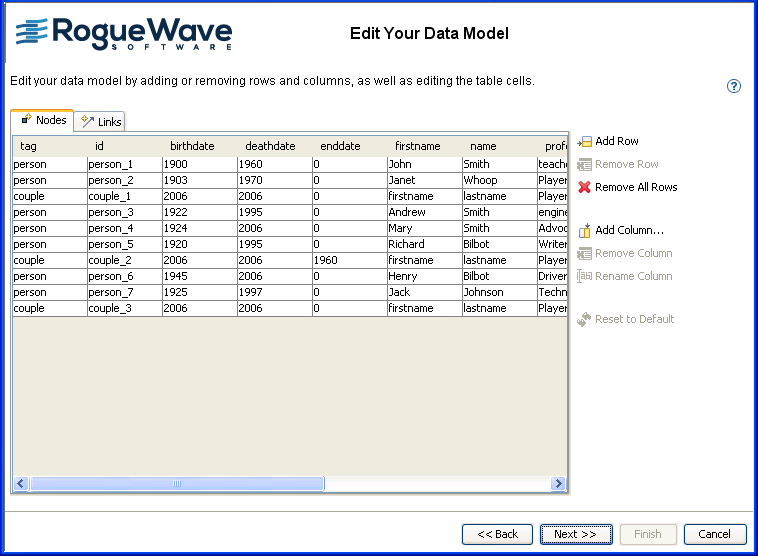Click the red Remove All Rows icon
Image resolution: width=758 pixels, height=556 pixels.
pyautogui.click(x=585, y=187)
